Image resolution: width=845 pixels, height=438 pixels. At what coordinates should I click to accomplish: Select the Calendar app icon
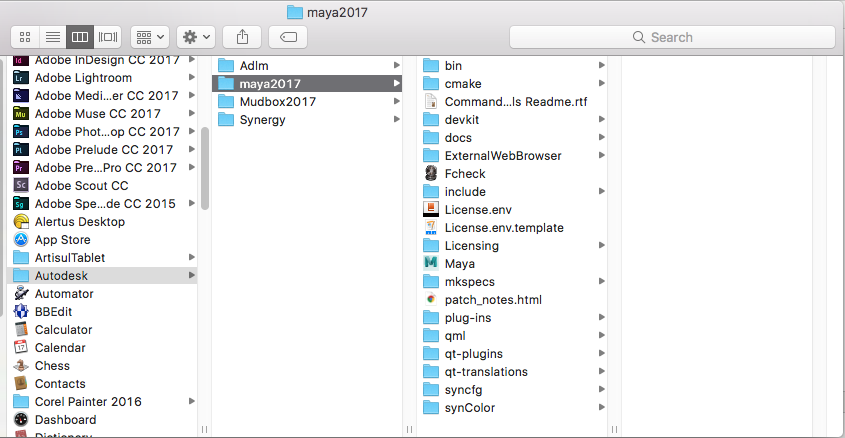click(x=20, y=347)
